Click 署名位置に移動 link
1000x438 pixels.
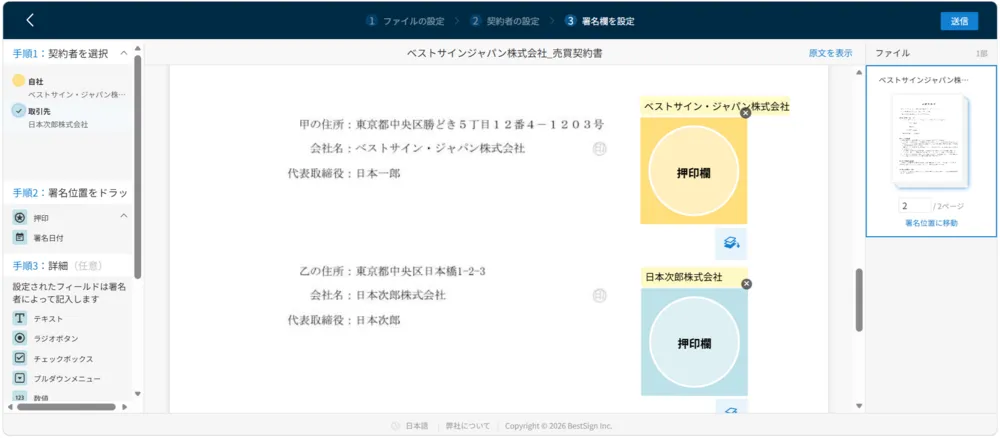tap(931, 223)
